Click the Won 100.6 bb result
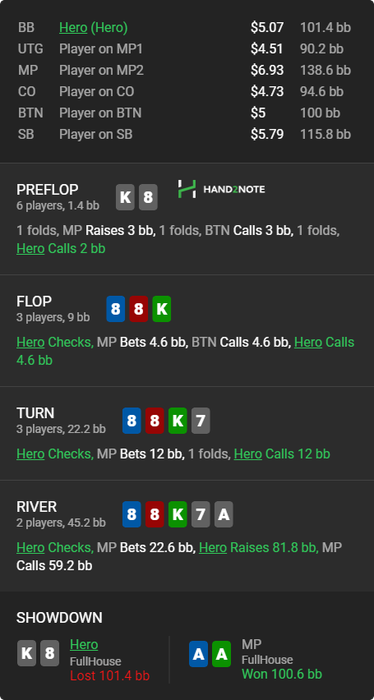Screen dimensions: 374x700 [x=282, y=674]
